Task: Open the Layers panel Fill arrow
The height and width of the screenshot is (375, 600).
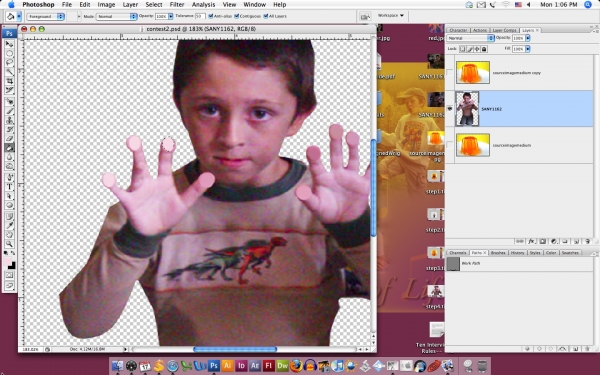Action: 528,49
